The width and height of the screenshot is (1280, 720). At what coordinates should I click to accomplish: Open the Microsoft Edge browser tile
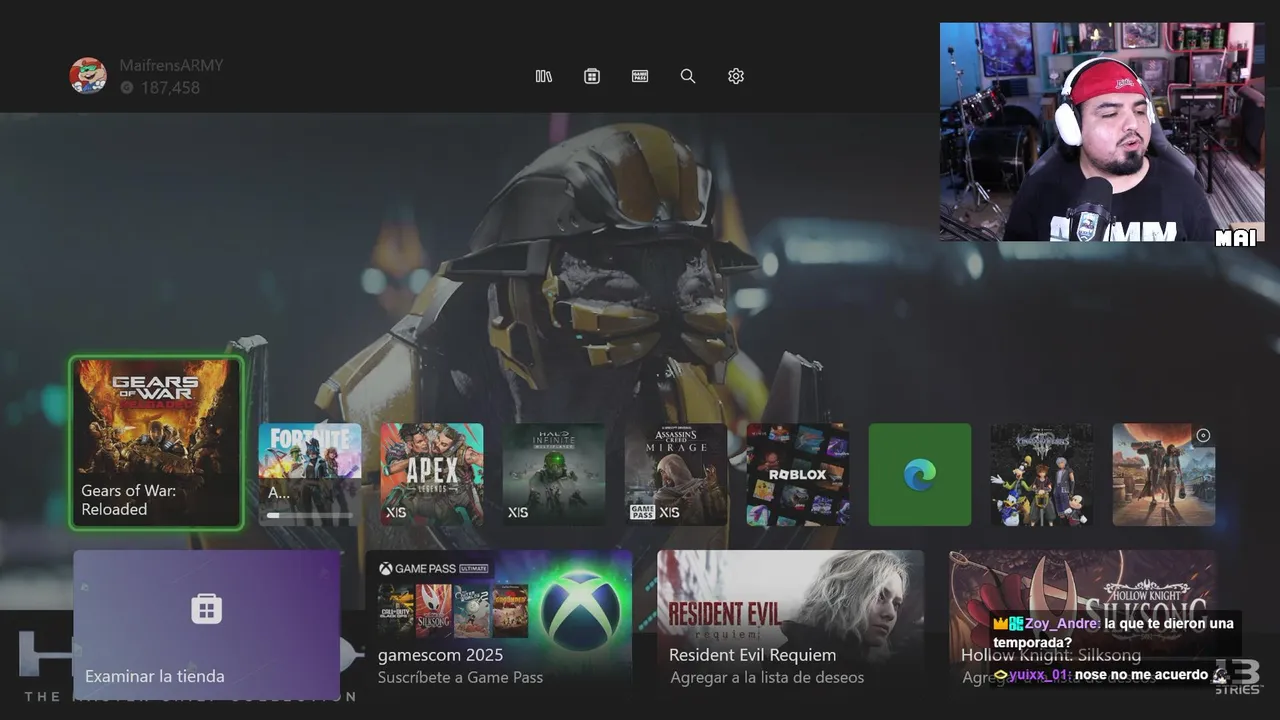(920, 474)
